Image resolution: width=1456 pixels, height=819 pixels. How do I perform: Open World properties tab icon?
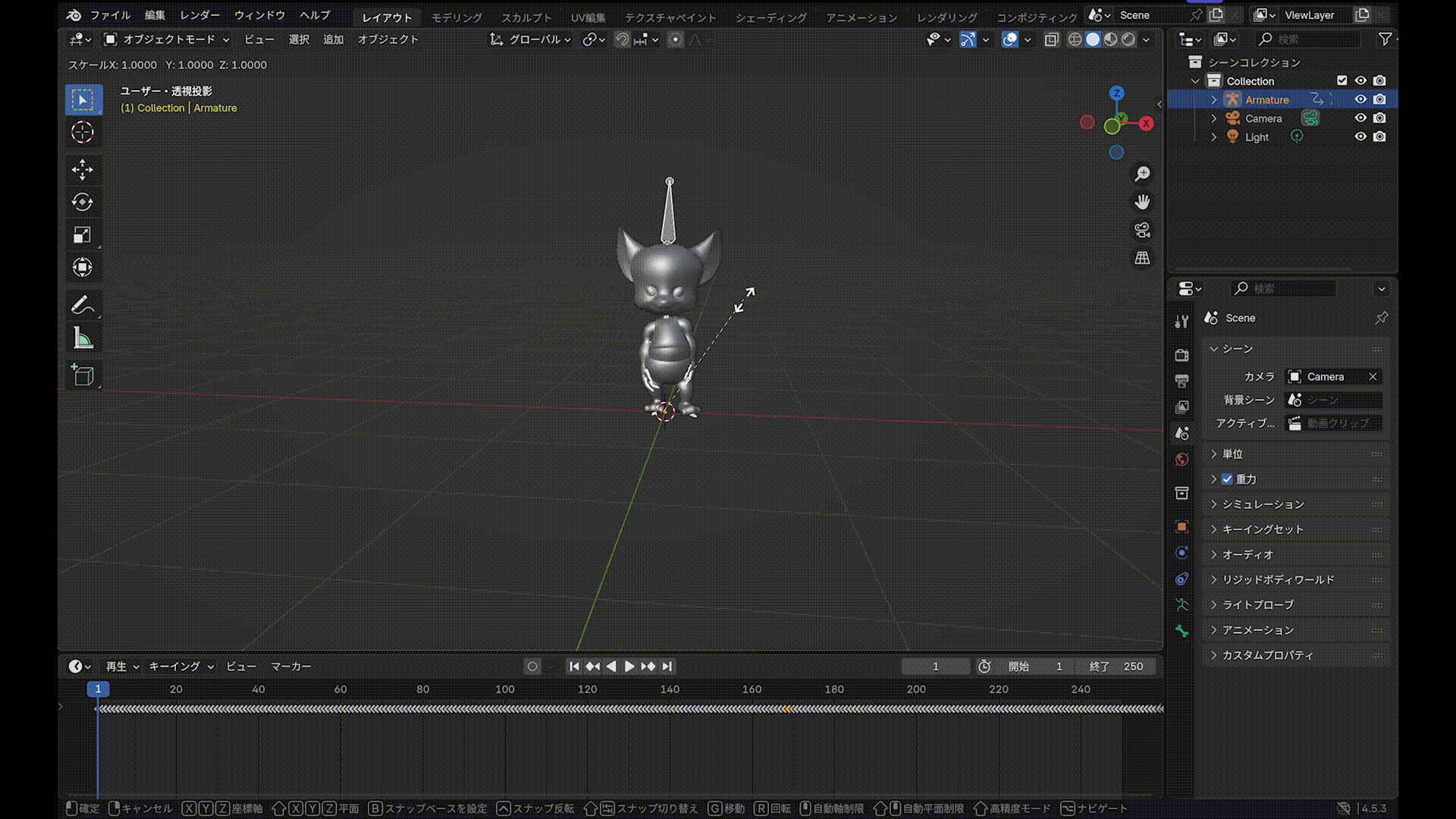pyautogui.click(x=1181, y=460)
